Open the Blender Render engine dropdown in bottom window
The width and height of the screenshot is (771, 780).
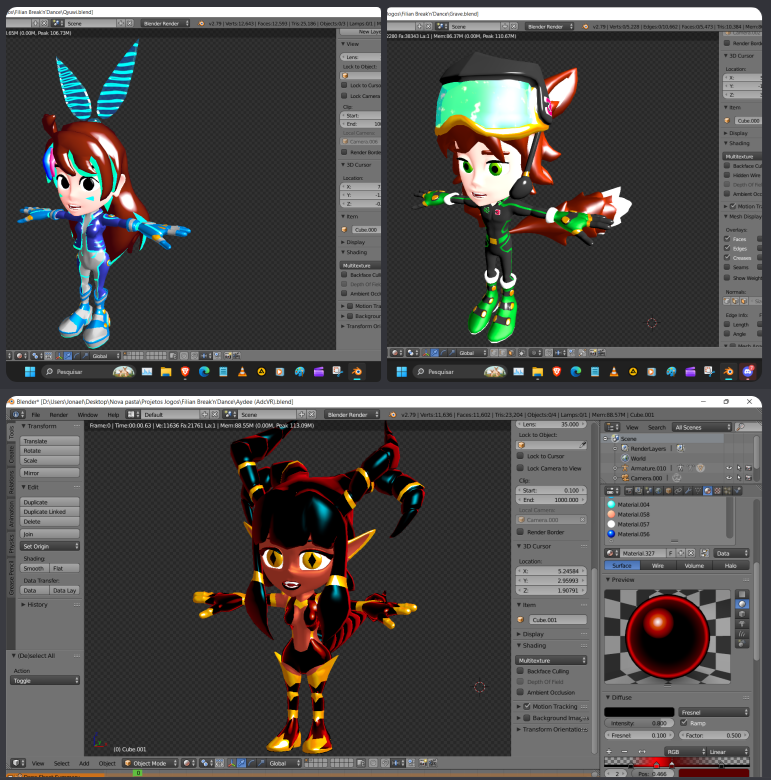point(352,414)
